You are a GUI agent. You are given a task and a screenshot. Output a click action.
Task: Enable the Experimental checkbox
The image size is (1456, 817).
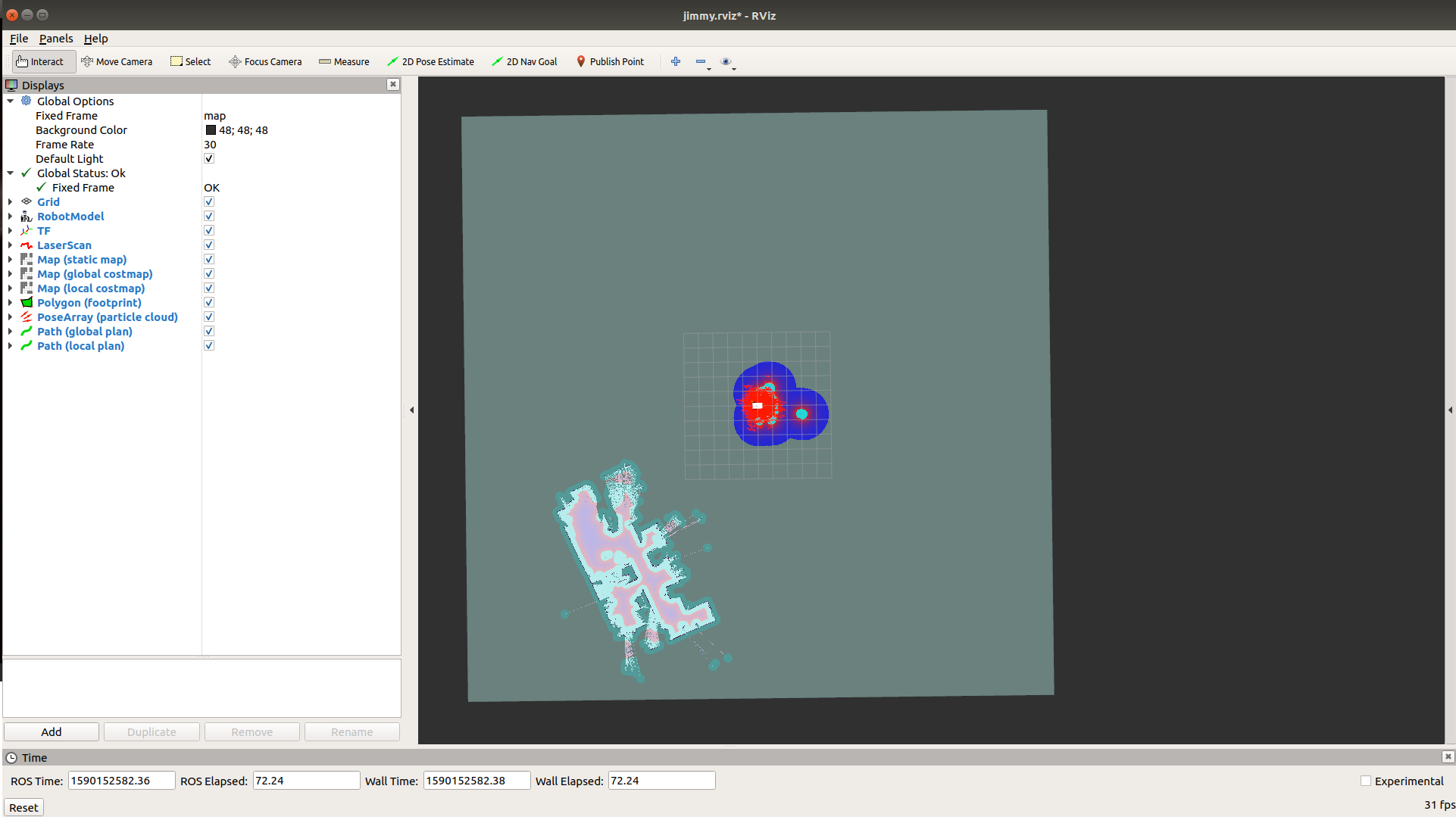click(x=1366, y=781)
